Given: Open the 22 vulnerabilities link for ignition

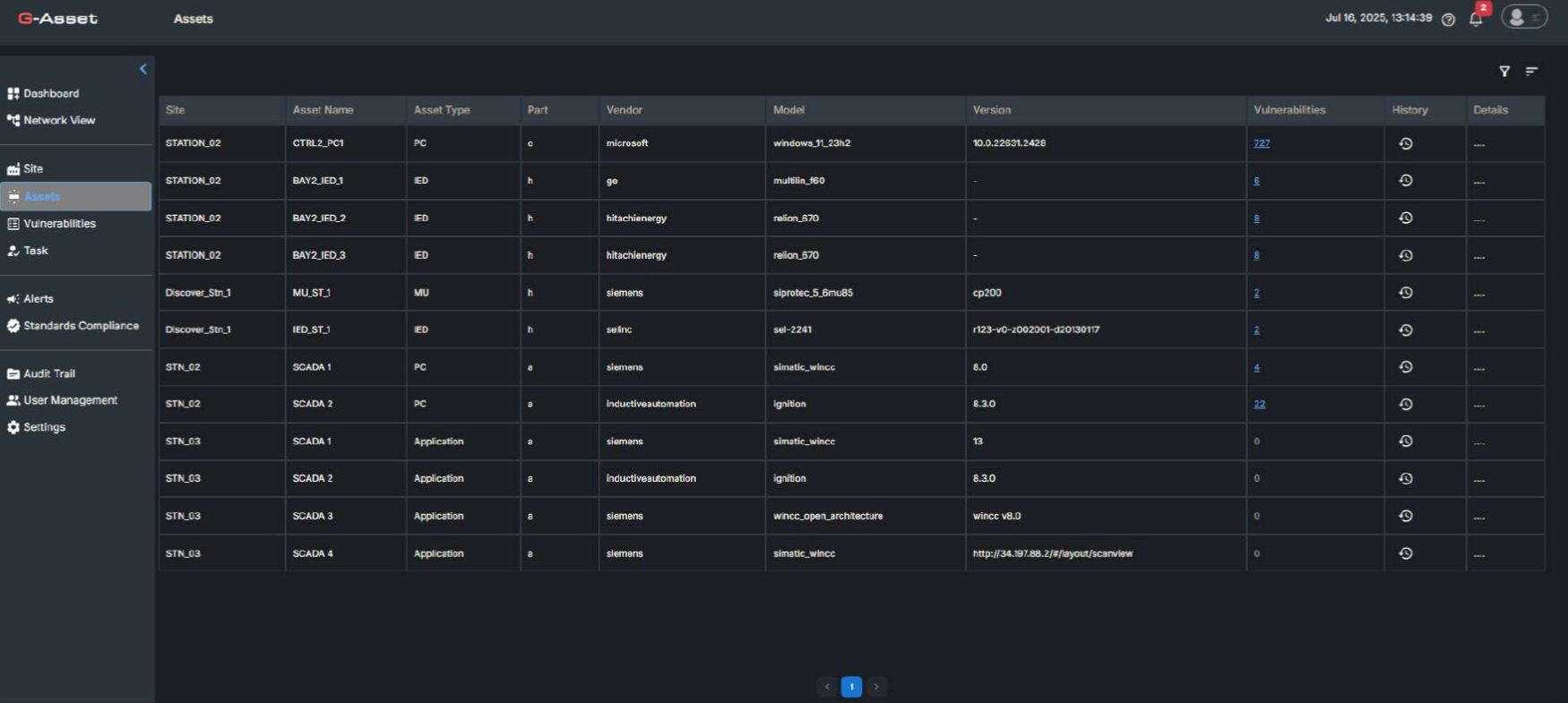Looking at the screenshot, I should click(1259, 404).
